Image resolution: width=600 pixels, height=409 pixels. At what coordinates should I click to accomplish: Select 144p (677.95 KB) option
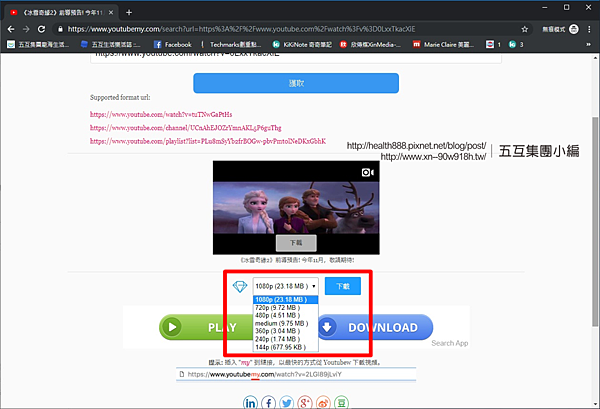pos(285,347)
